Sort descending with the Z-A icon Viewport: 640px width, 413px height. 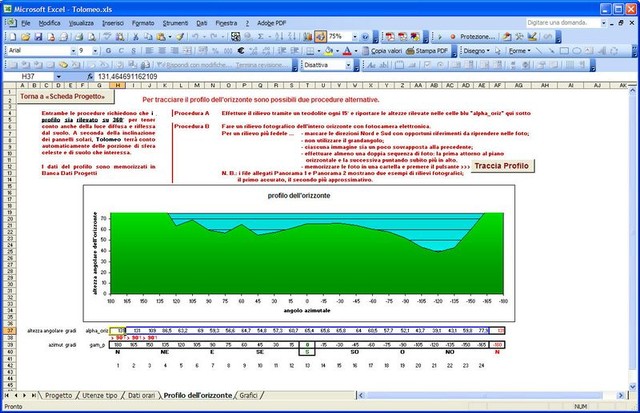[292, 37]
